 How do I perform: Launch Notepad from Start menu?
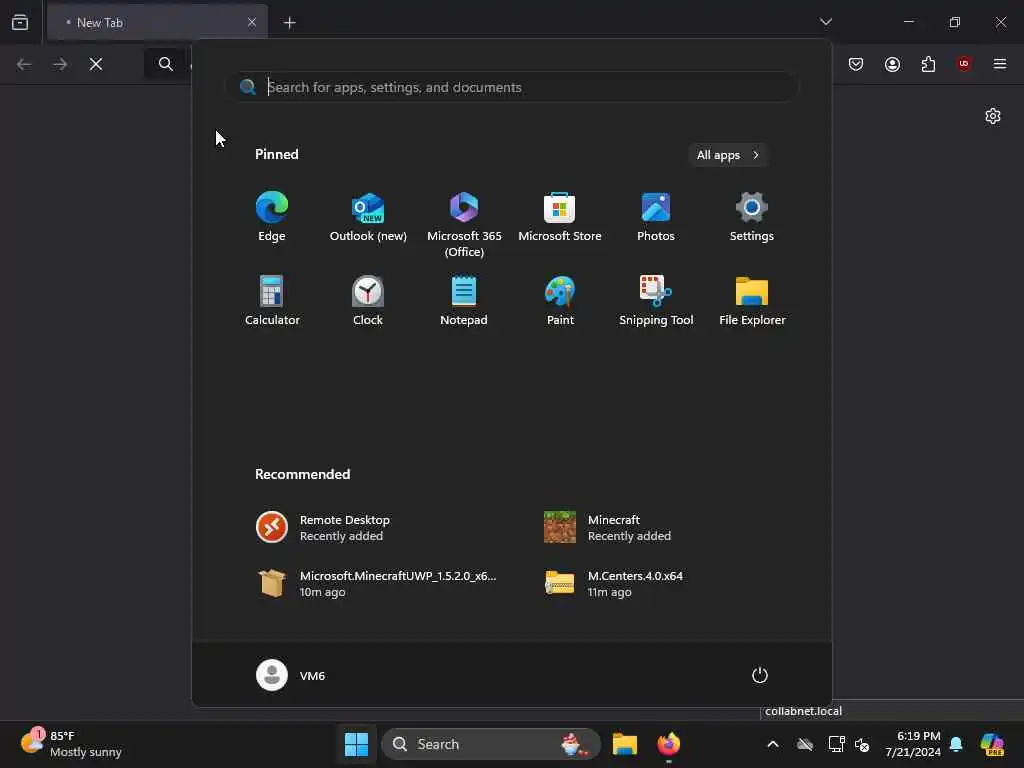coord(464,301)
